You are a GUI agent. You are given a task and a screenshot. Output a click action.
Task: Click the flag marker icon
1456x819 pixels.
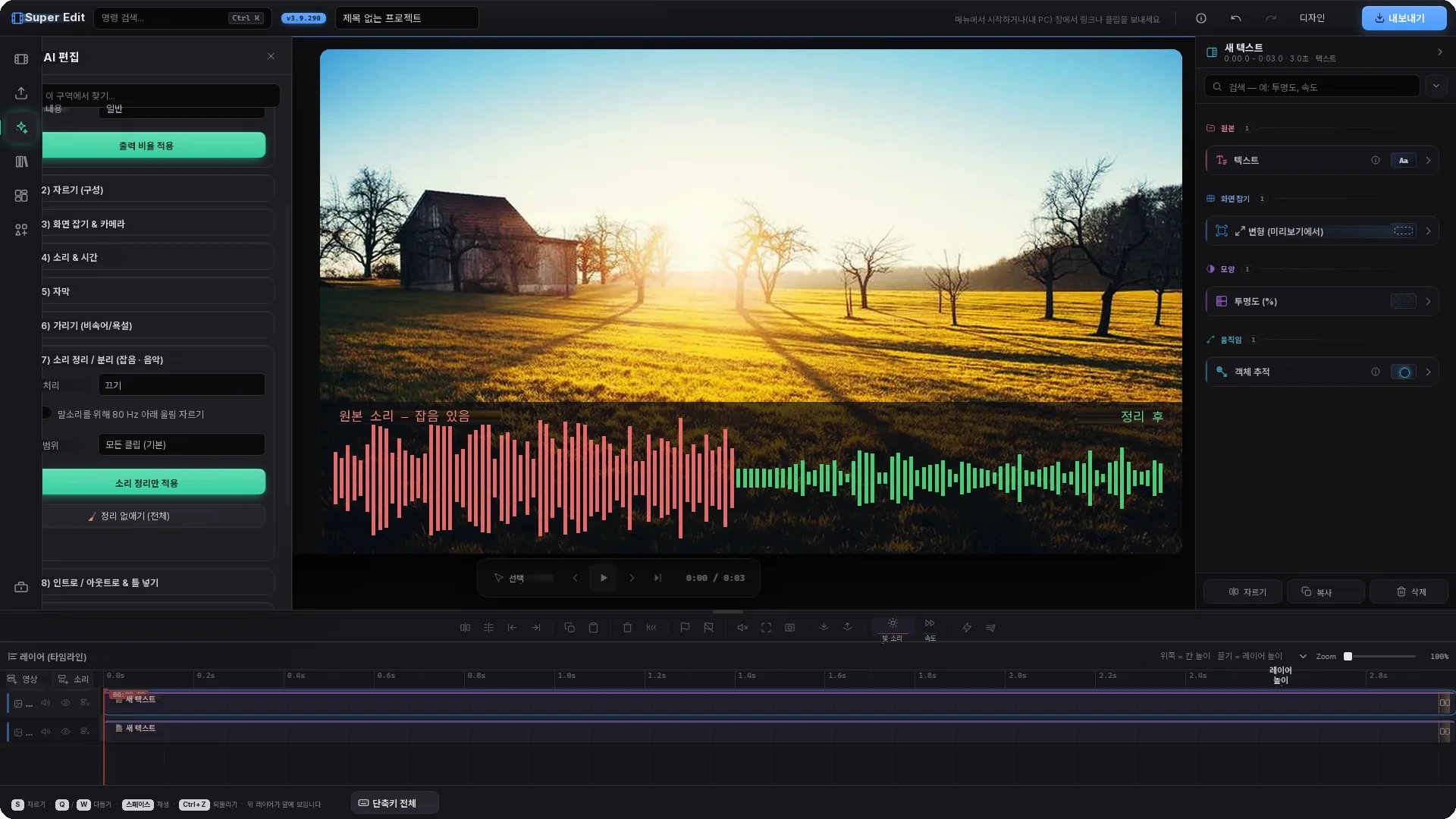click(685, 628)
